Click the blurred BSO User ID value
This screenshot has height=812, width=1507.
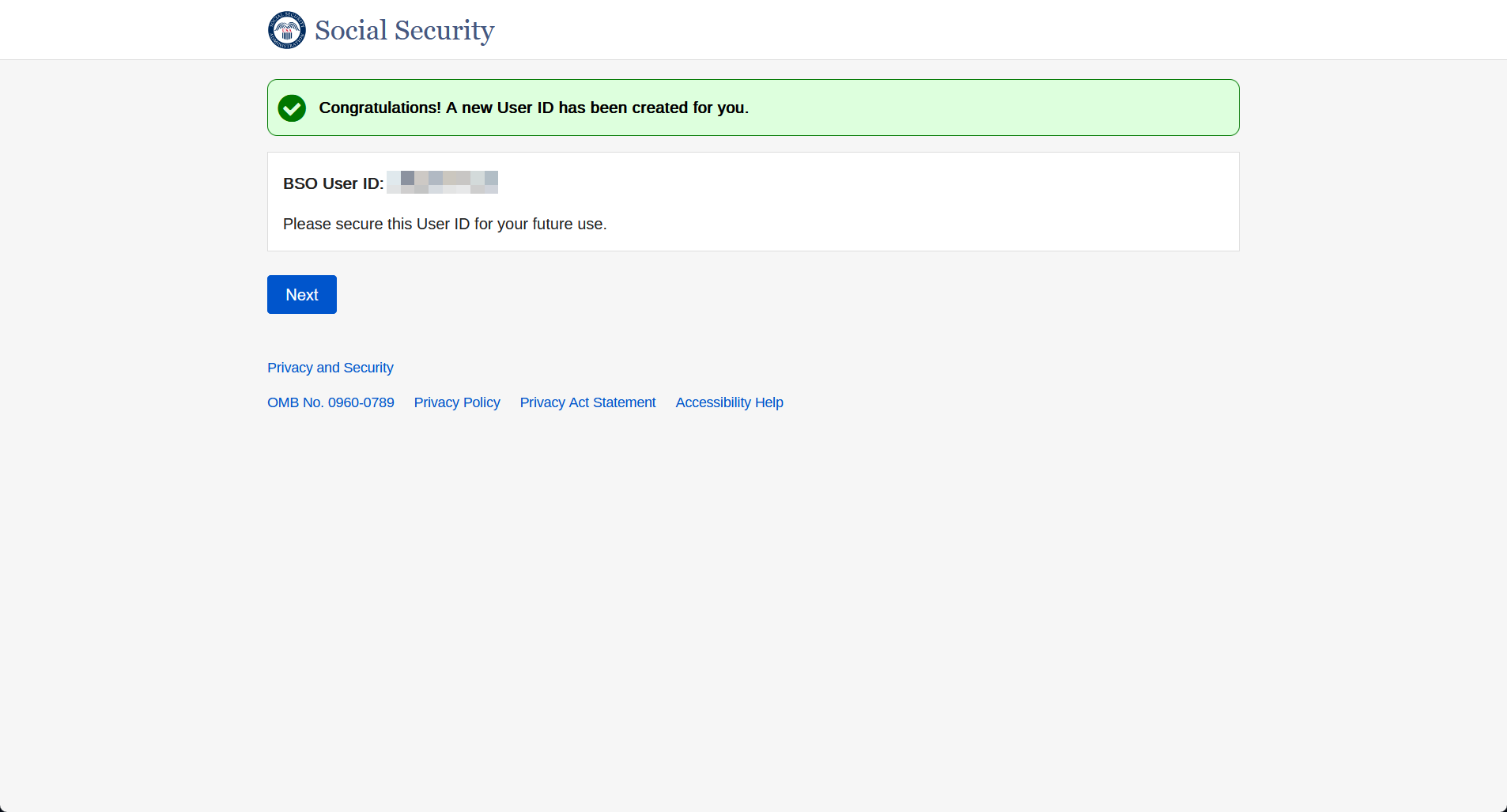(442, 182)
